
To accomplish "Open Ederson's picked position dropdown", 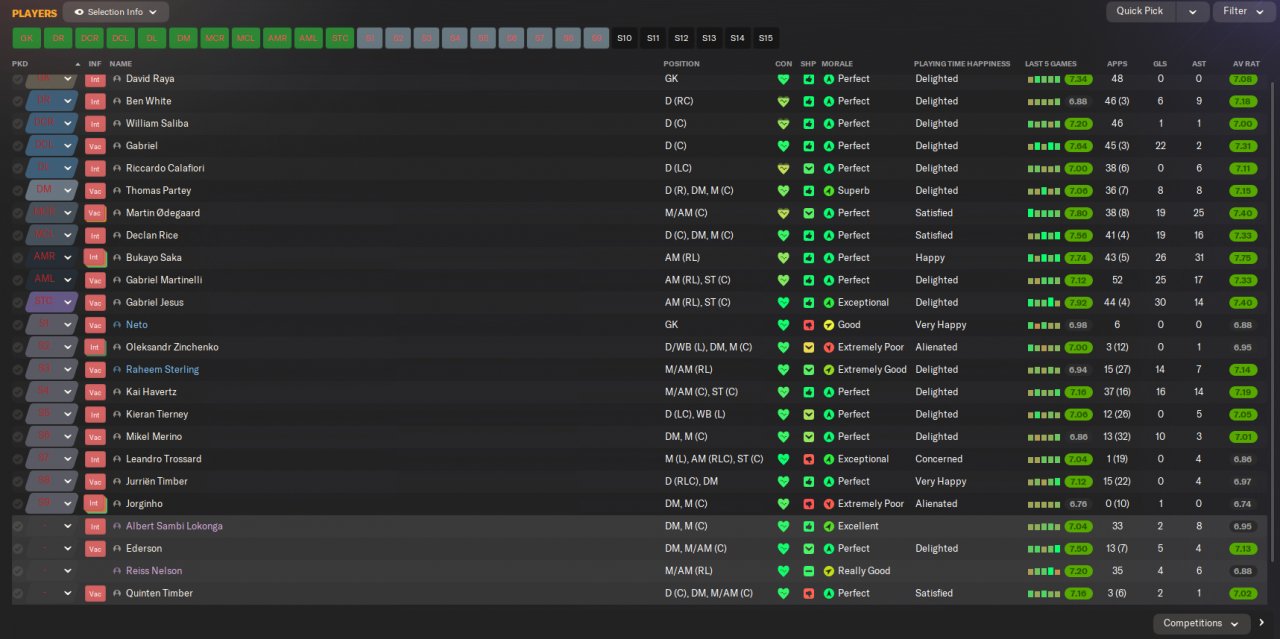I will coord(53,548).
